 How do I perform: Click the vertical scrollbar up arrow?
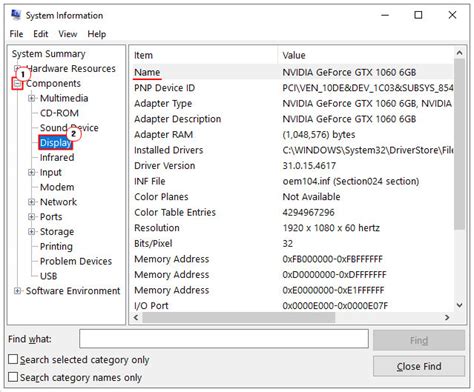(x=459, y=53)
